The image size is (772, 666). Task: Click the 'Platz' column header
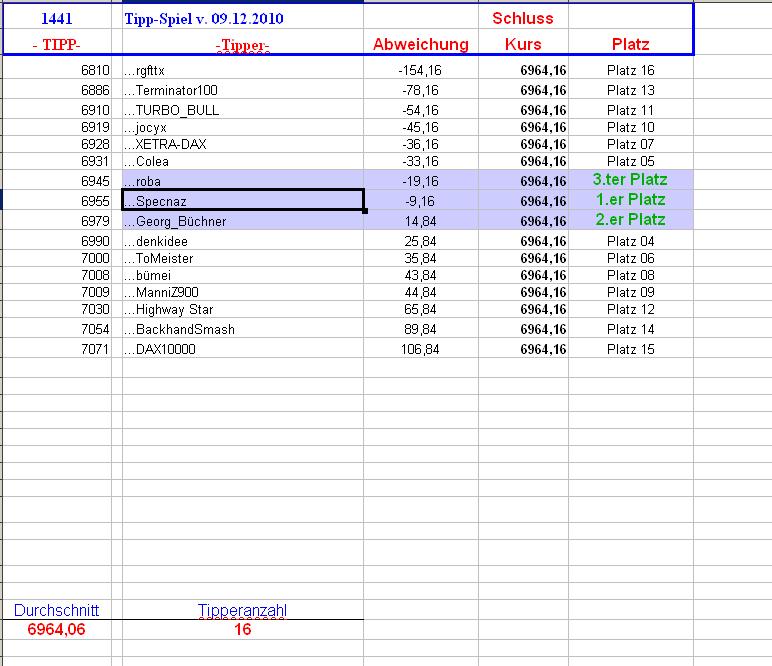[x=631, y=44]
